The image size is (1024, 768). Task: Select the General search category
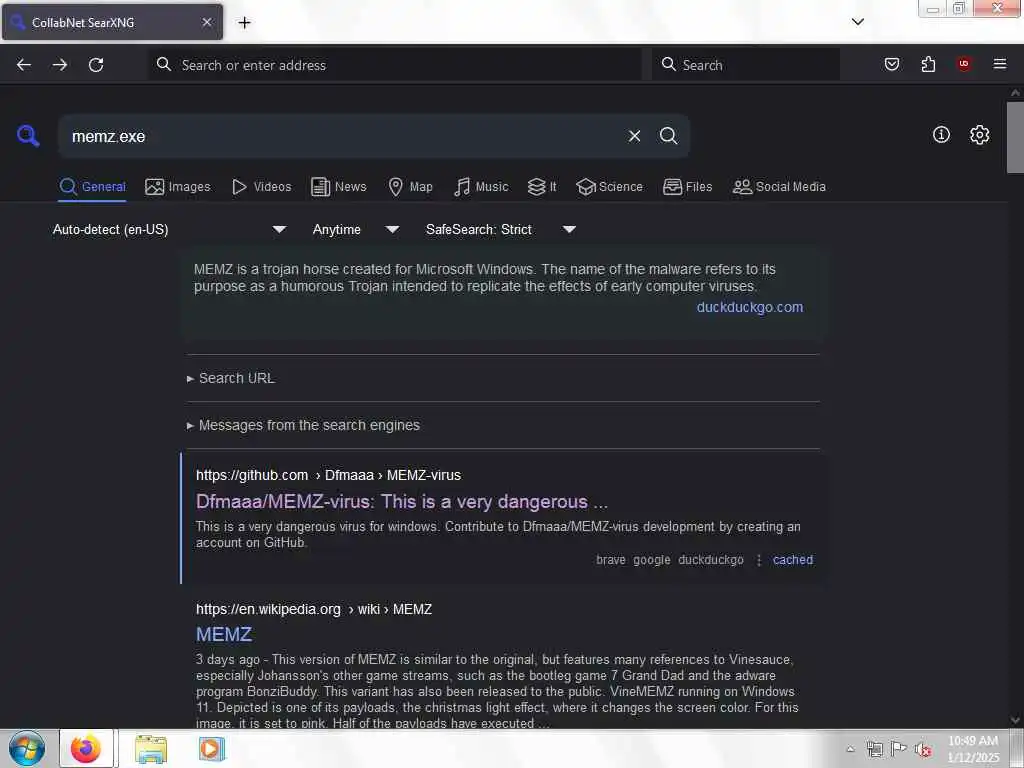tap(92, 187)
